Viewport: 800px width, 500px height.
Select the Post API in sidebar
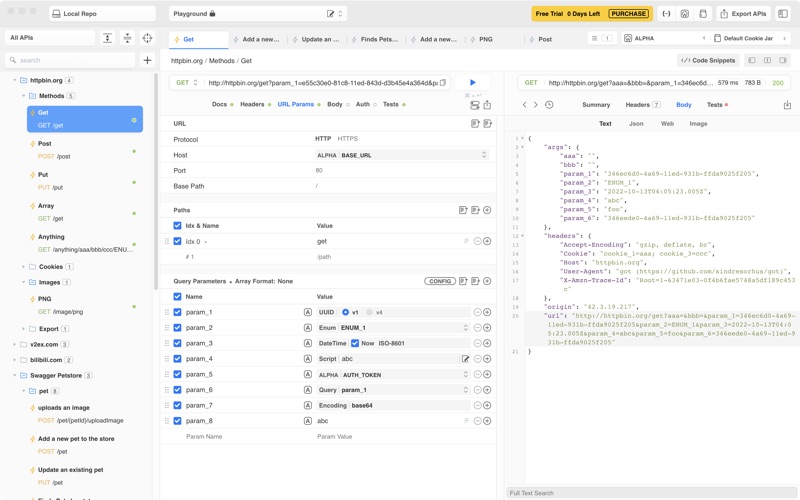tap(85, 150)
